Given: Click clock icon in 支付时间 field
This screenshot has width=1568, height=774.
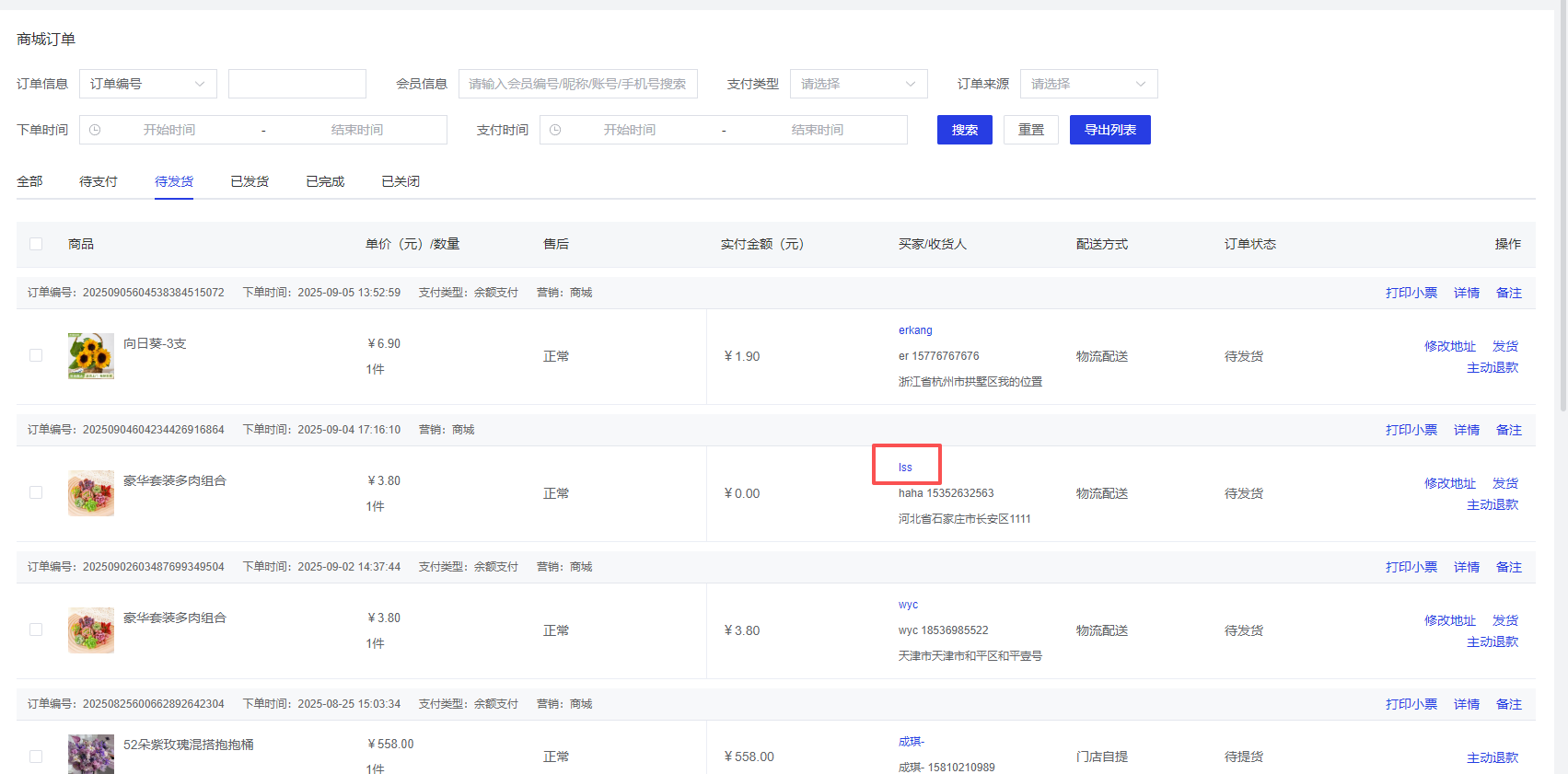Looking at the screenshot, I should (555, 130).
